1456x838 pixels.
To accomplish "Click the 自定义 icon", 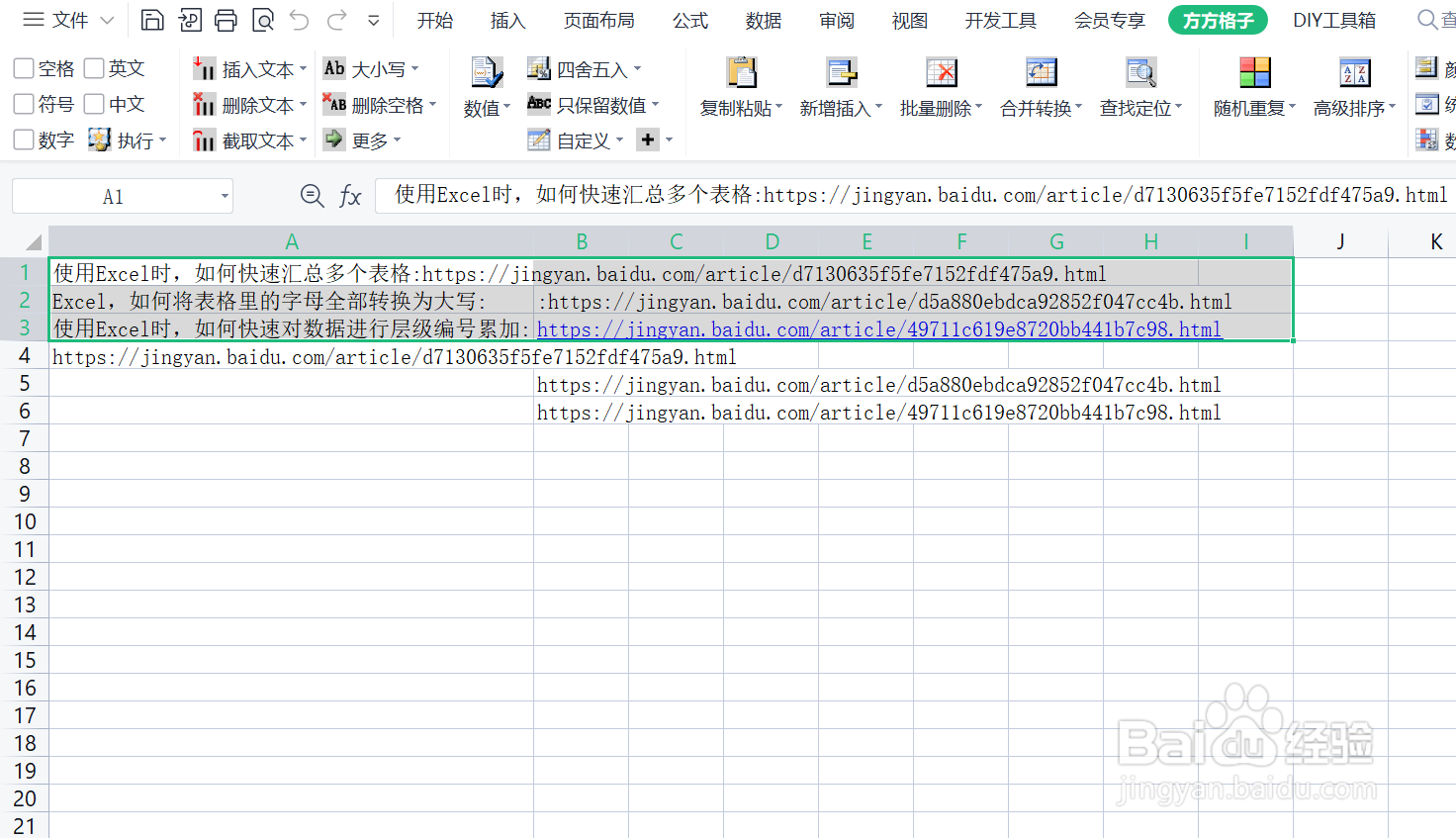I will tap(538, 140).
